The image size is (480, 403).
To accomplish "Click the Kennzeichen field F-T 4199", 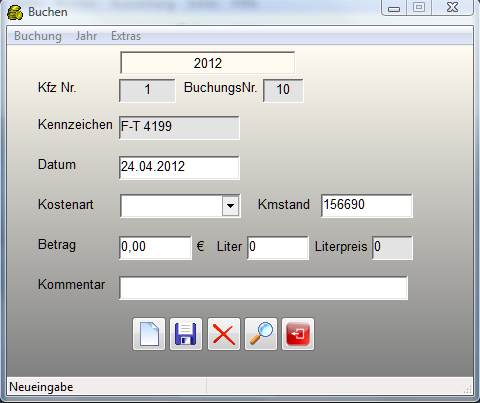I will point(179,127).
